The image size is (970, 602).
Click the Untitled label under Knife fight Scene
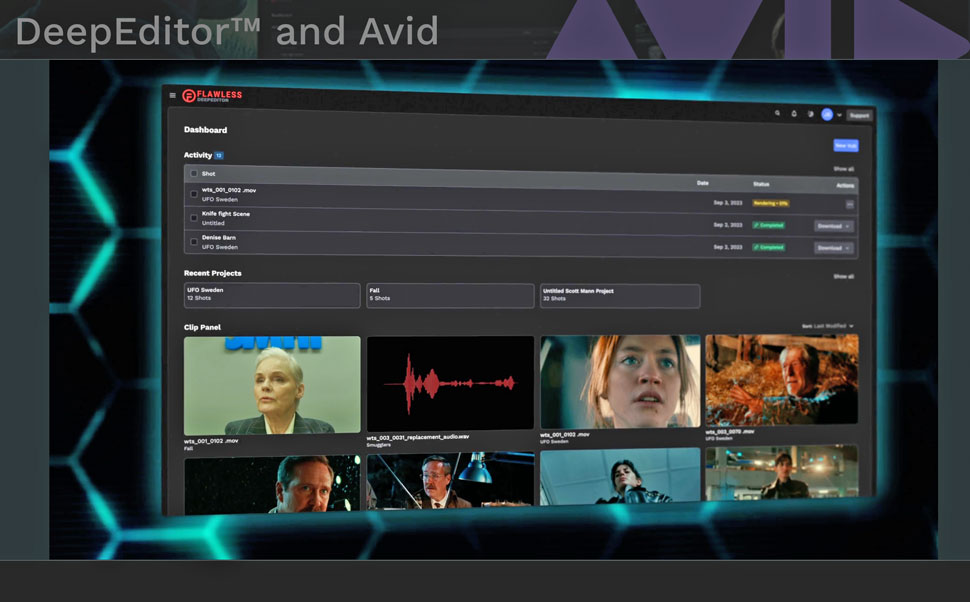point(213,223)
